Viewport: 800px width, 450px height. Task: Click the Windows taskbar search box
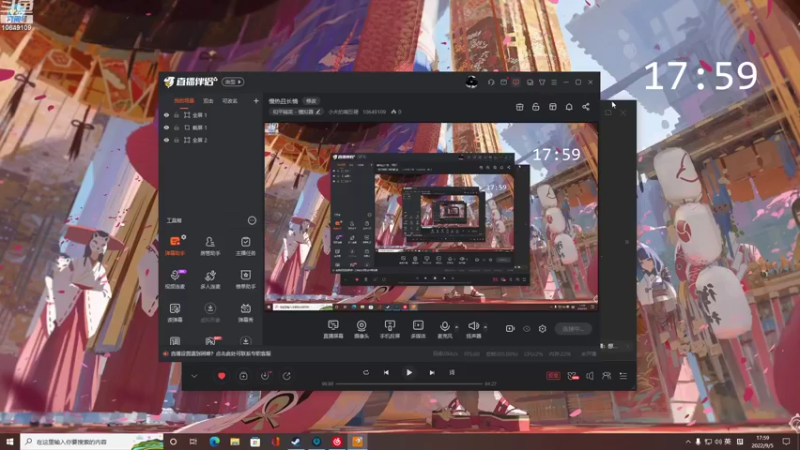(x=92, y=442)
